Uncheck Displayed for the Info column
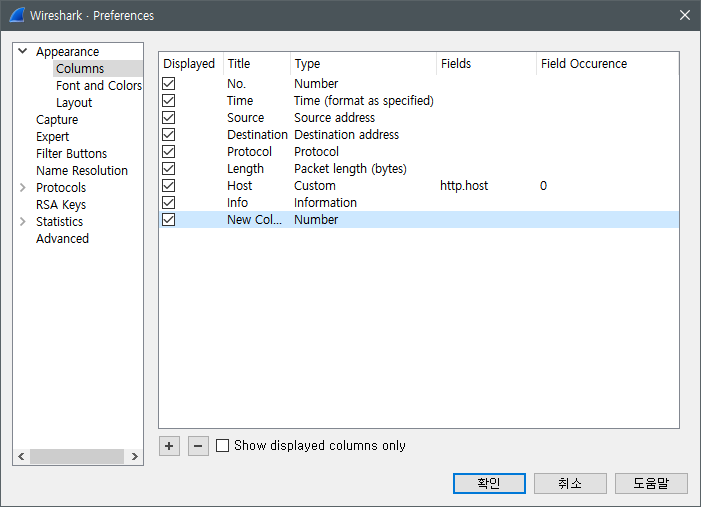 (169, 203)
